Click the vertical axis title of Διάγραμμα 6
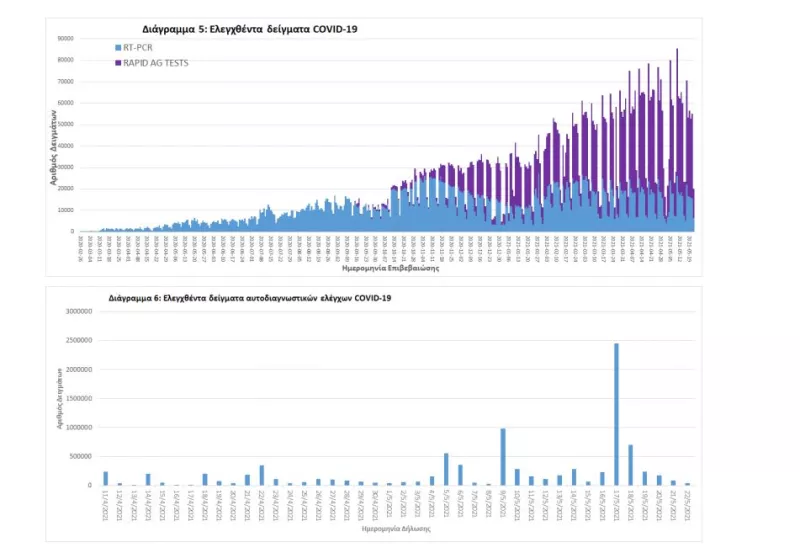The image size is (800, 553). pyautogui.click(x=62, y=400)
